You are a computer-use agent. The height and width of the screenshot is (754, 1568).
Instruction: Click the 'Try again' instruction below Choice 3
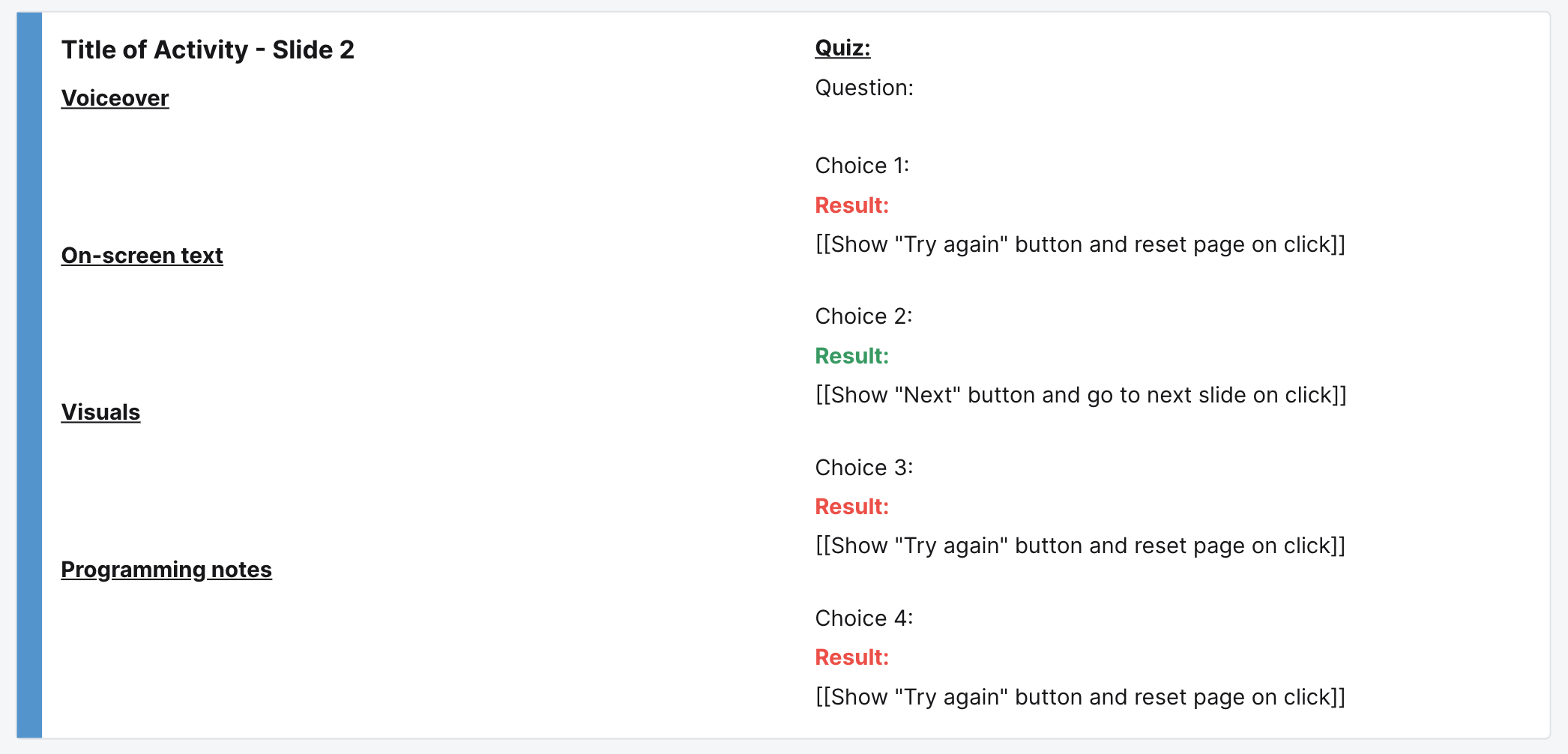pyautogui.click(x=1080, y=546)
